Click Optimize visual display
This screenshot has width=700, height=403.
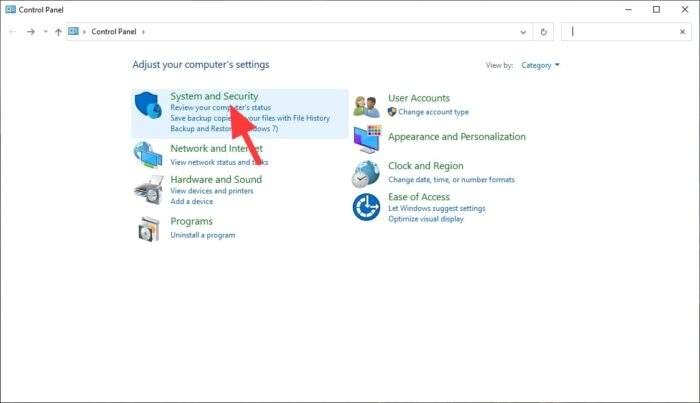[x=426, y=219]
